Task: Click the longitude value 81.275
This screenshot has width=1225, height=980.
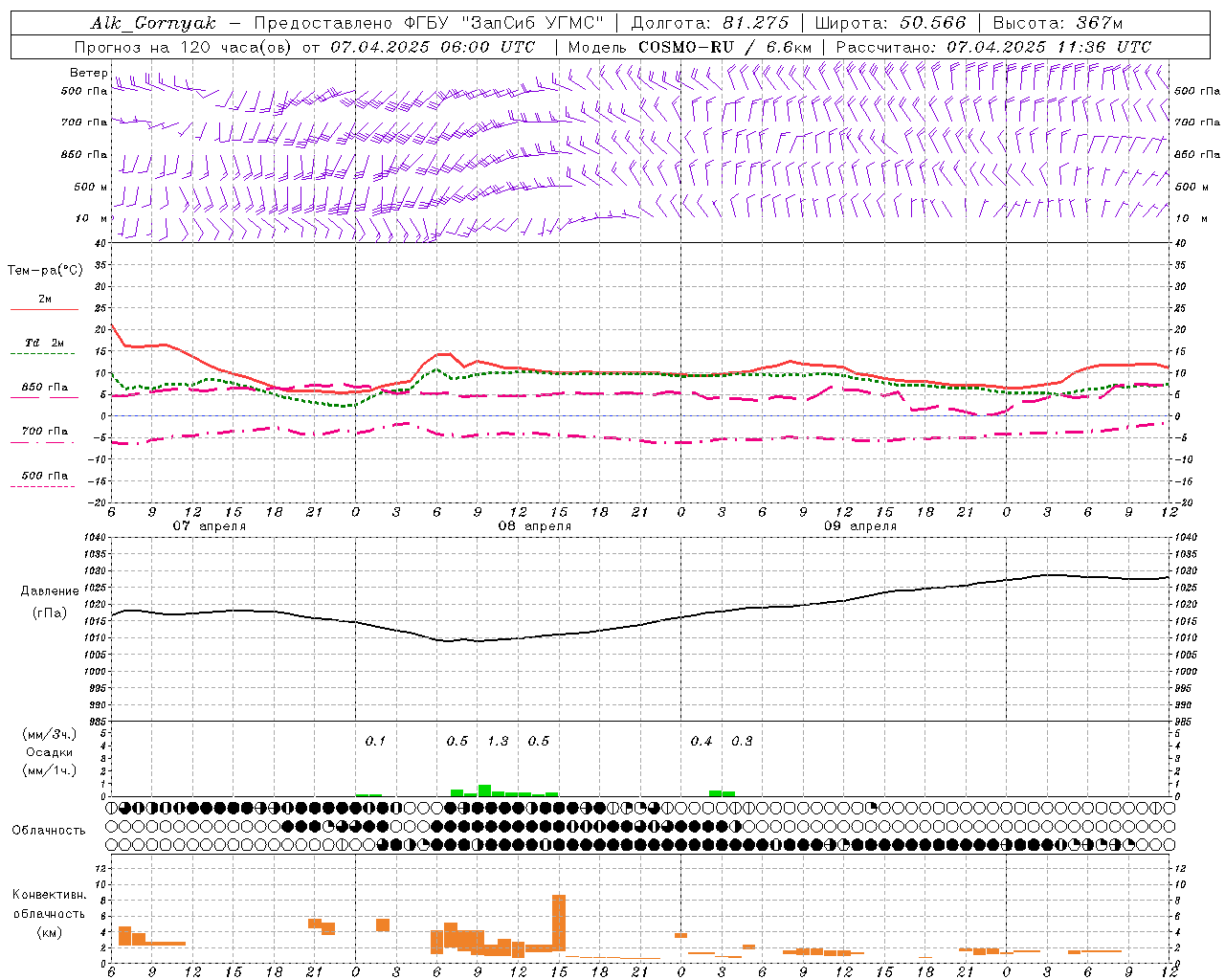Action: point(756,23)
